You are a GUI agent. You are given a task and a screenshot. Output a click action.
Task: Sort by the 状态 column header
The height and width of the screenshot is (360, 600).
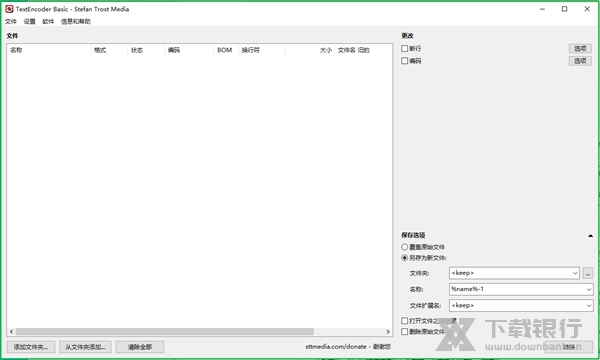coord(146,50)
